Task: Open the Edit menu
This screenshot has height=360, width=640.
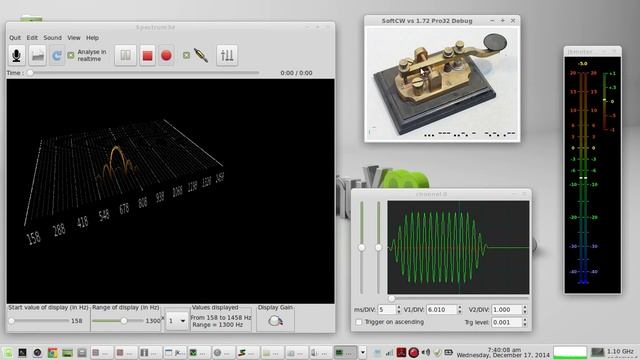Action: tap(32, 38)
